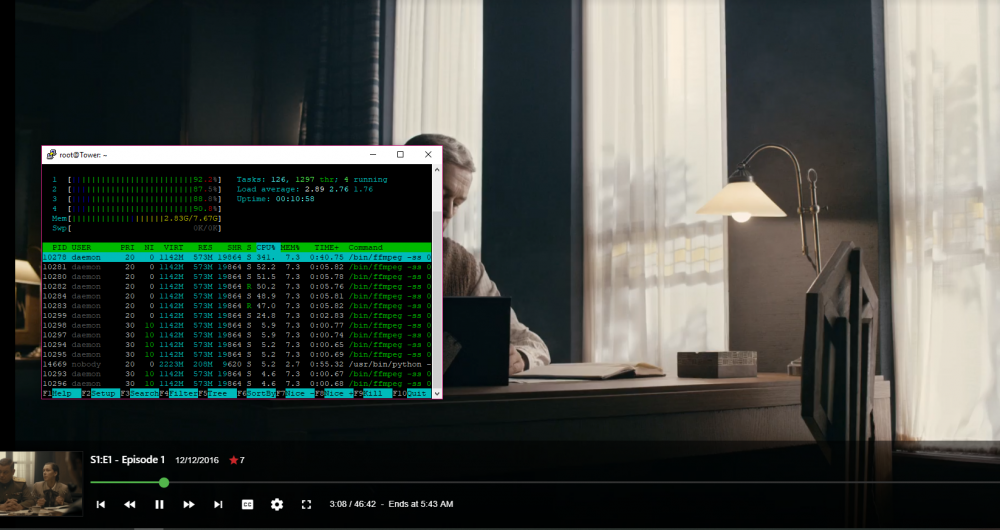Image resolution: width=1000 pixels, height=530 pixels.
Task: Select process row with PID 10295
Action: [237, 355]
